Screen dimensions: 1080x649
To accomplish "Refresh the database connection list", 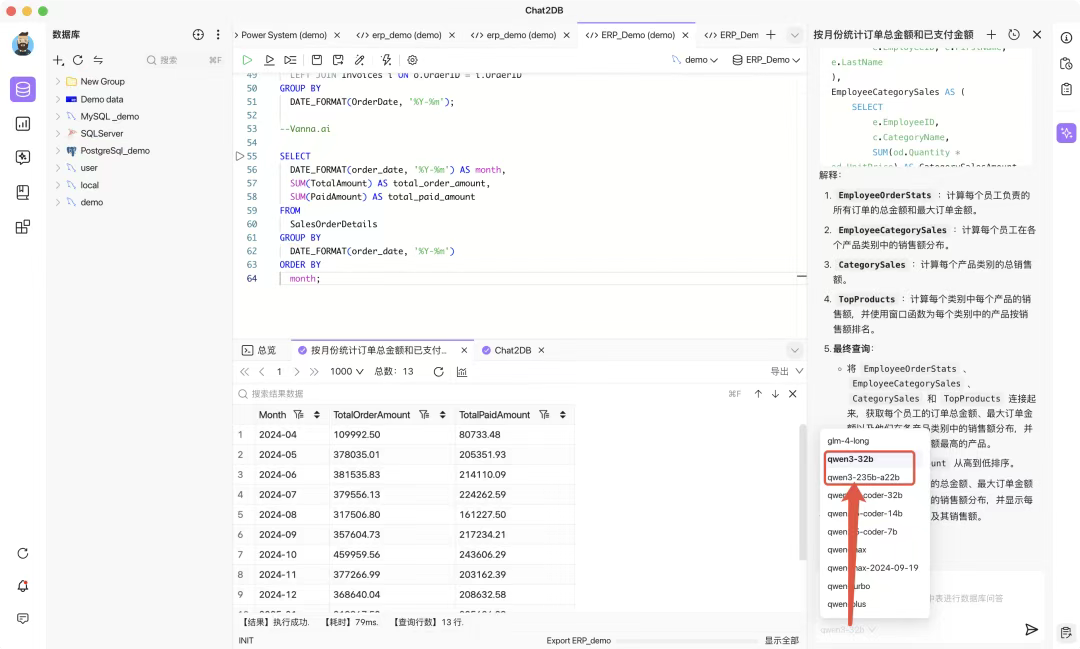I will pyautogui.click(x=78, y=61).
